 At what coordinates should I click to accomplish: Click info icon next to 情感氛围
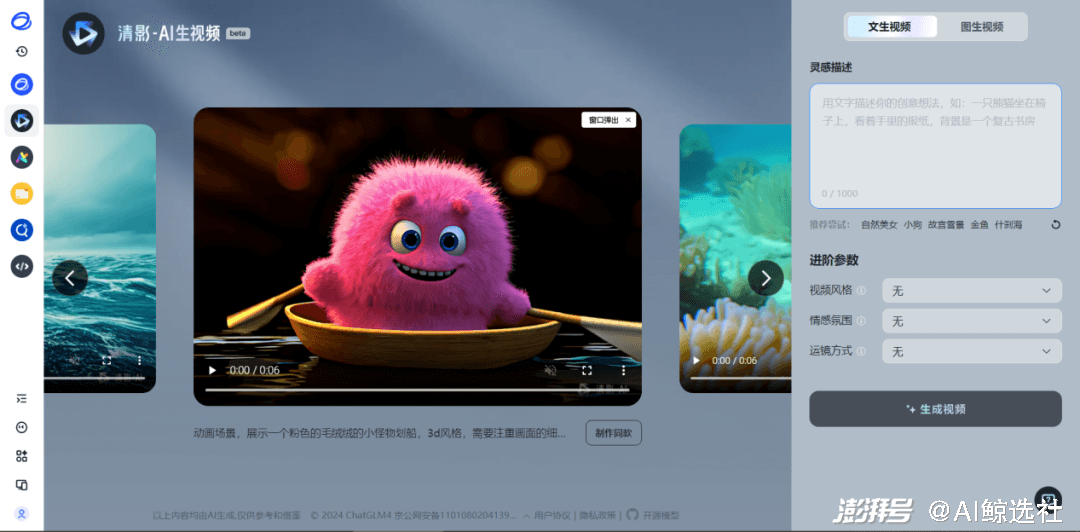click(x=861, y=320)
